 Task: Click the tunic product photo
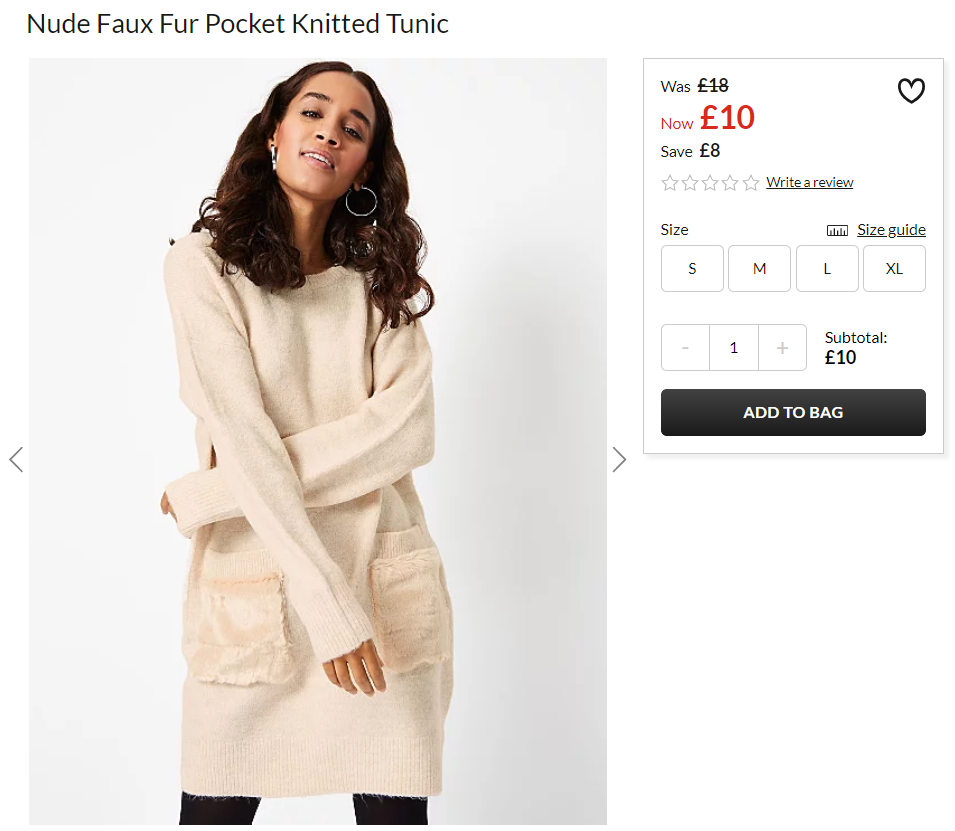click(317, 441)
